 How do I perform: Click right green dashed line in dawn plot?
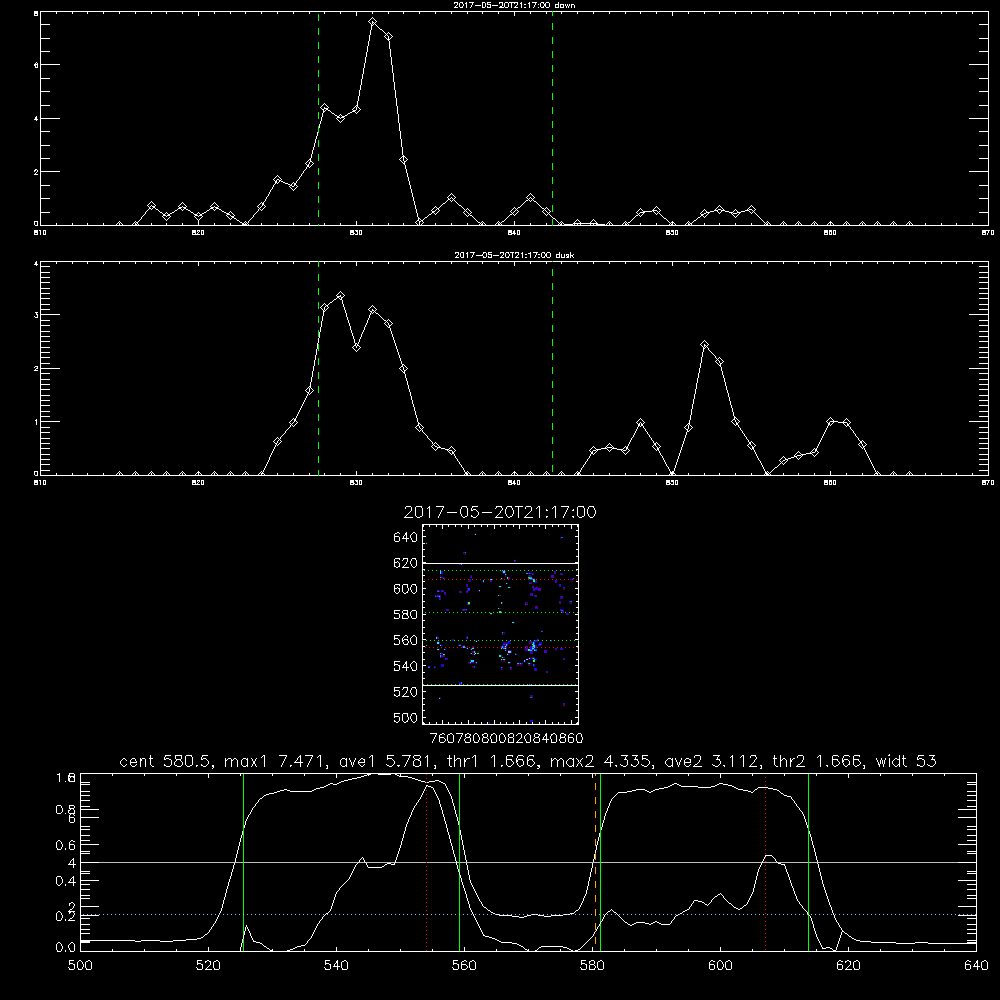pyautogui.click(x=552, y=119)
